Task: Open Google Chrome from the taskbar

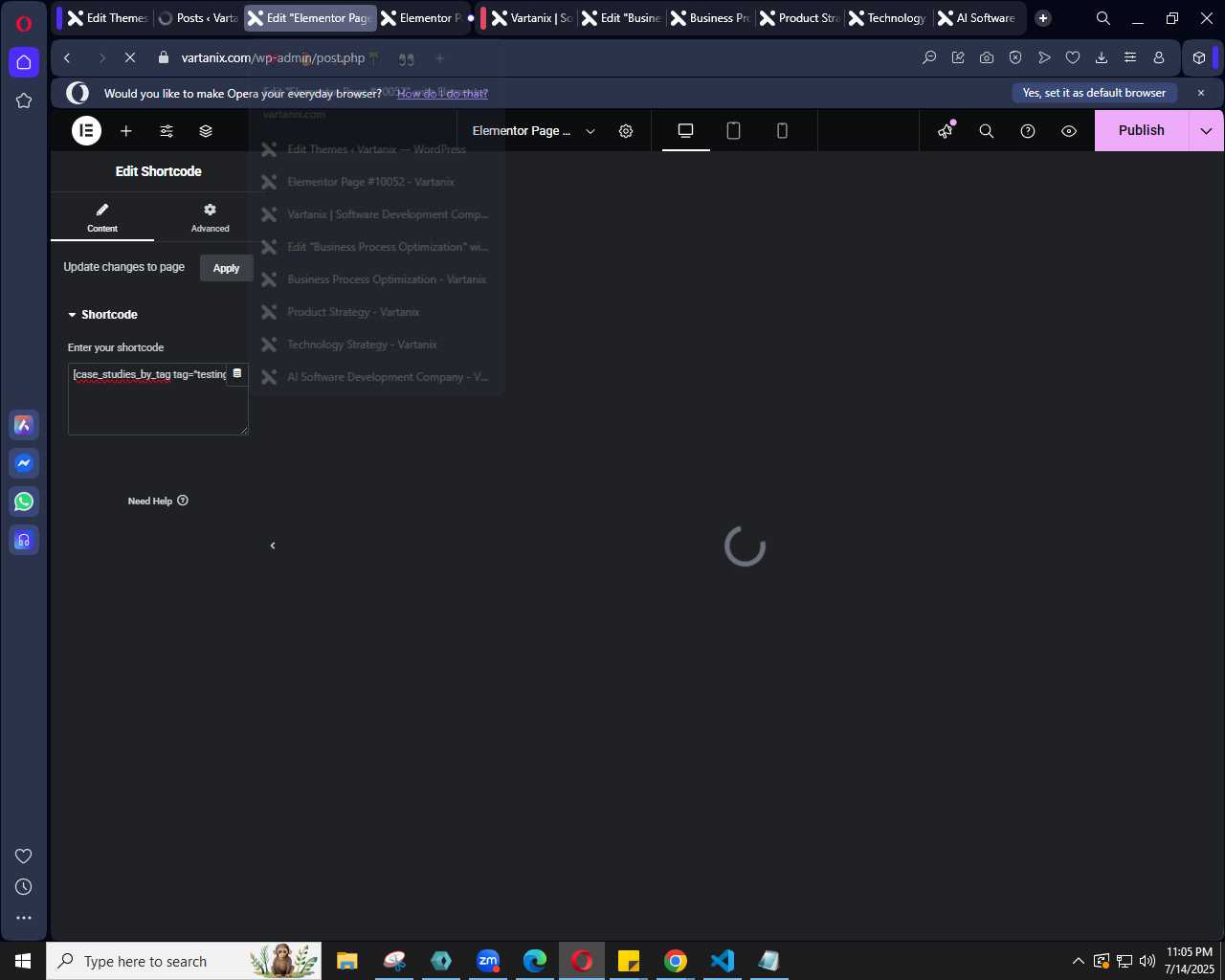Action: (x=676, y=961)
